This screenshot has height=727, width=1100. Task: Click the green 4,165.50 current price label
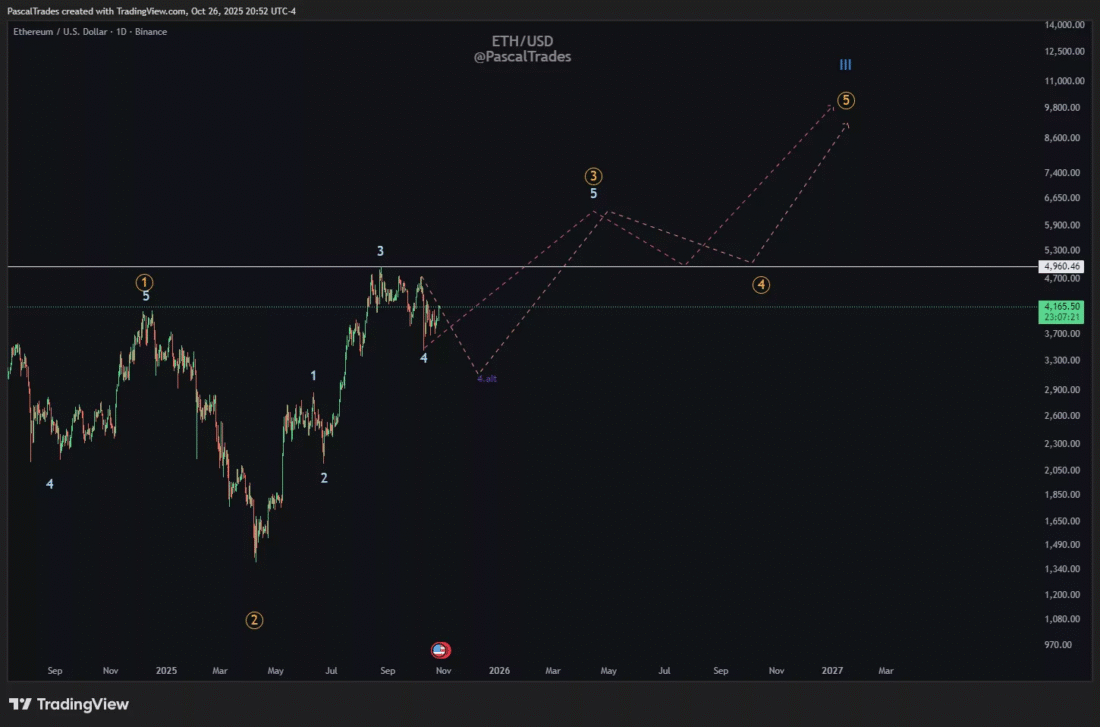(x=1062, y=307)
